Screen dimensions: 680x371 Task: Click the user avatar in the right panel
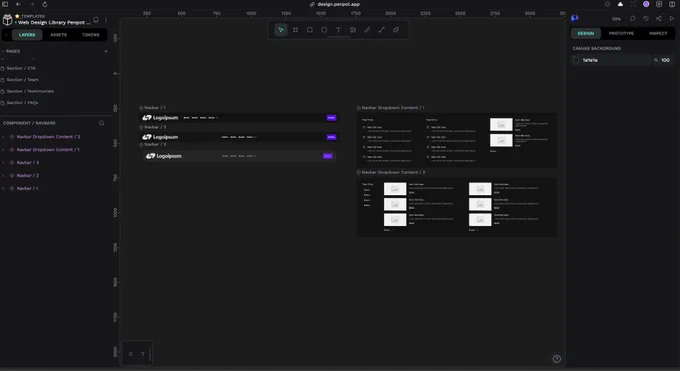point(575,18)
